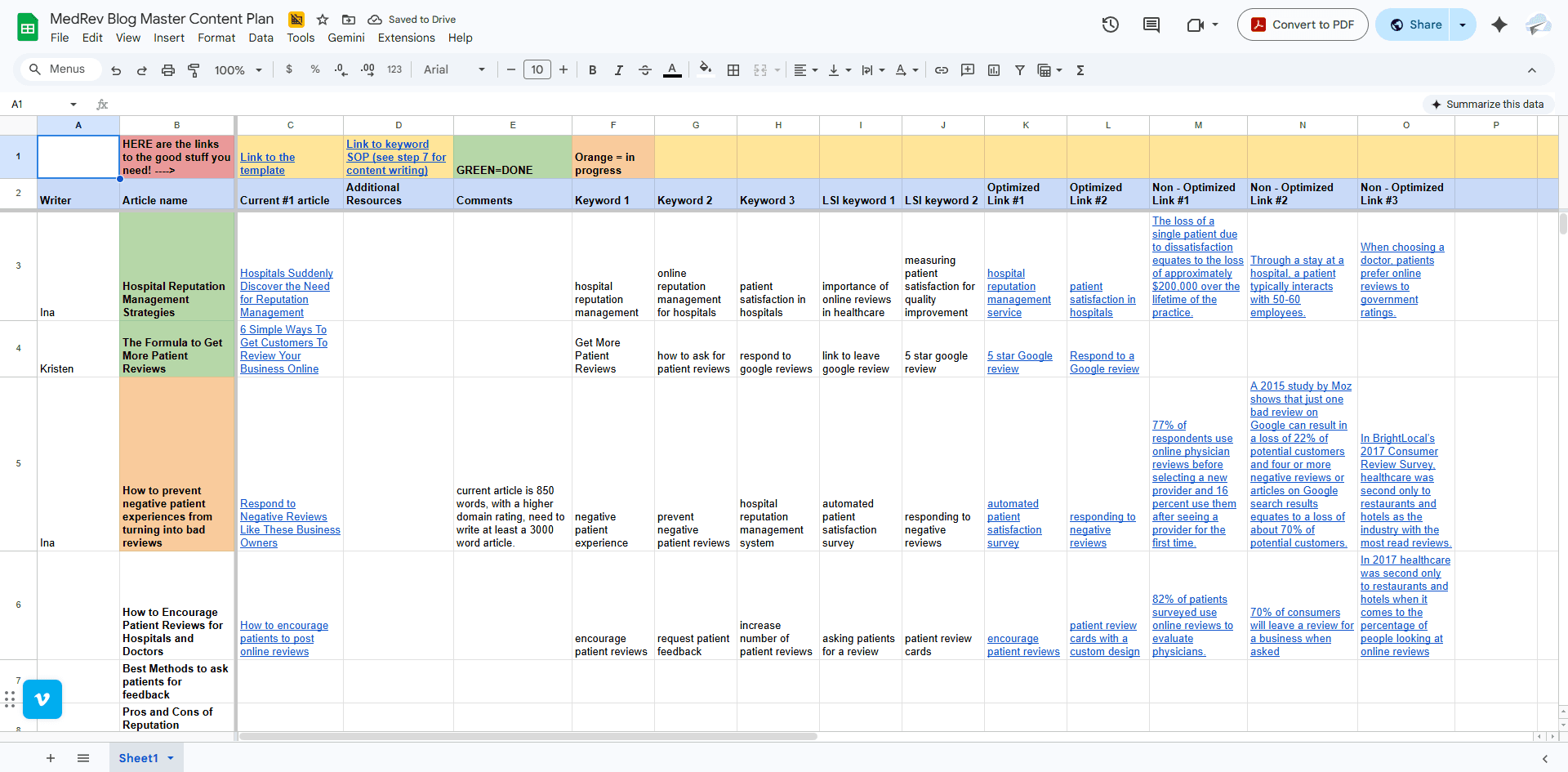Collapse the toolbar with the chevron
Screen dimensions: 1568x772
click(x=1532, y=70)
